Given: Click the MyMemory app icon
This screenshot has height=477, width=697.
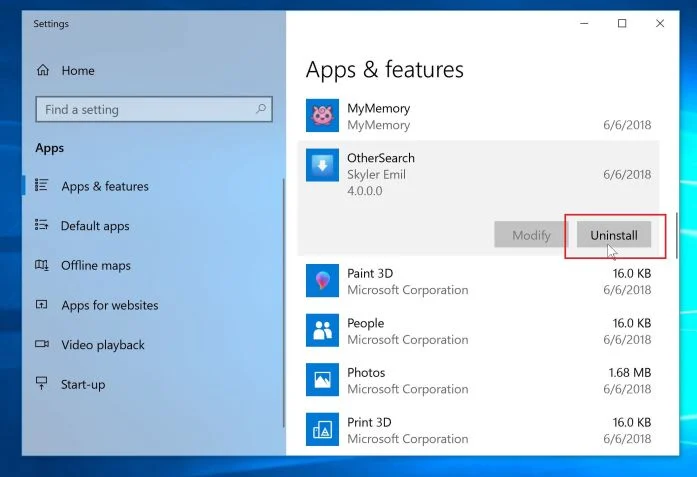Looking at the screenshot, I should (322, 116).
